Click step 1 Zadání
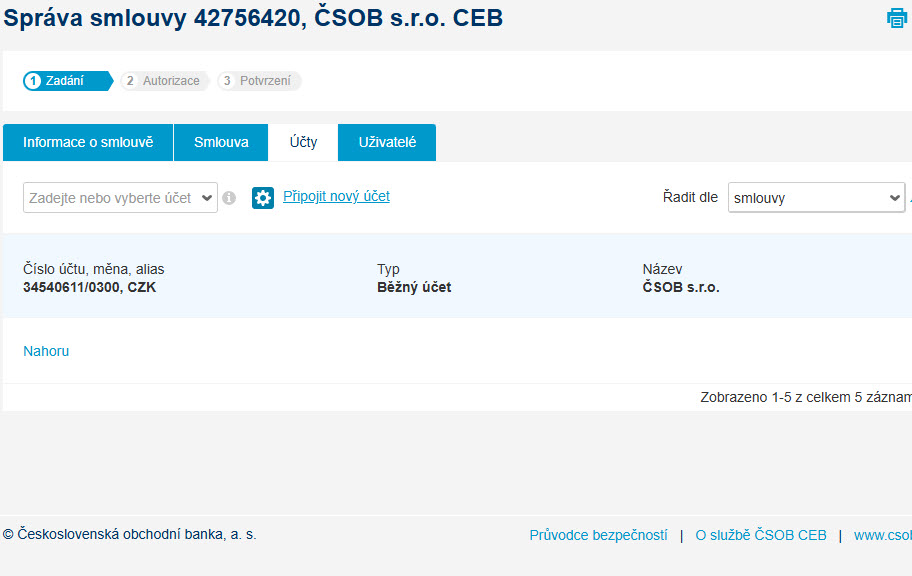This screenshot has width=912, height=576. click(67, 81)
